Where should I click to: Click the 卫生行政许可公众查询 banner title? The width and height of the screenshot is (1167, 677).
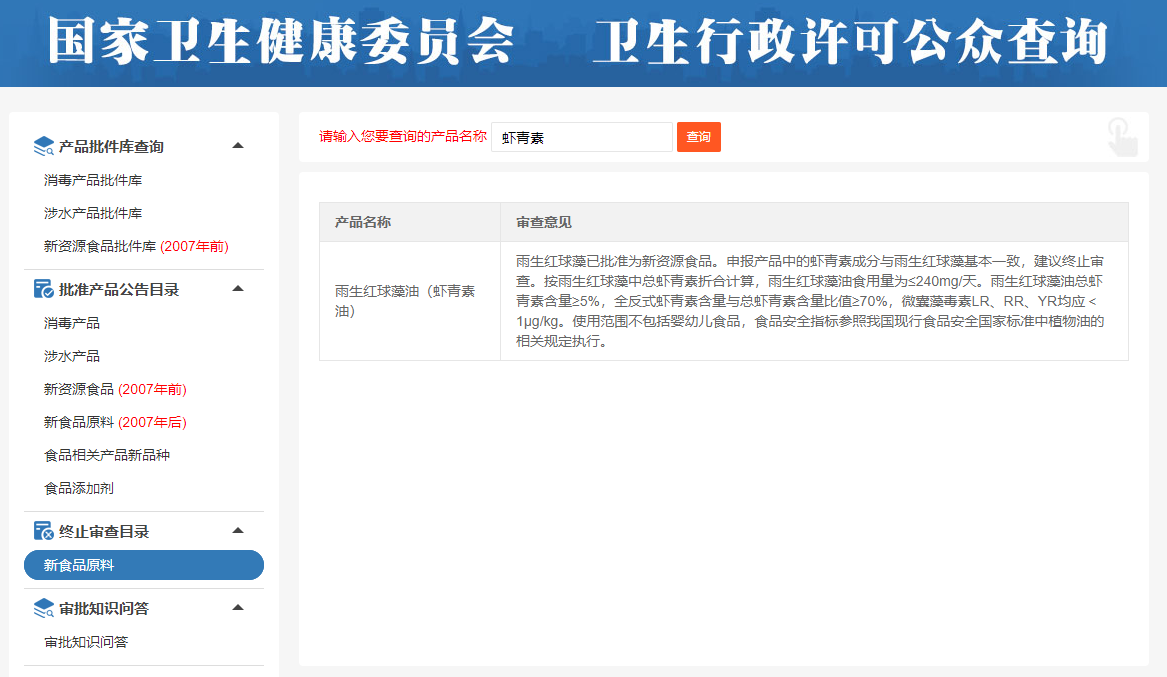point(850,41)
